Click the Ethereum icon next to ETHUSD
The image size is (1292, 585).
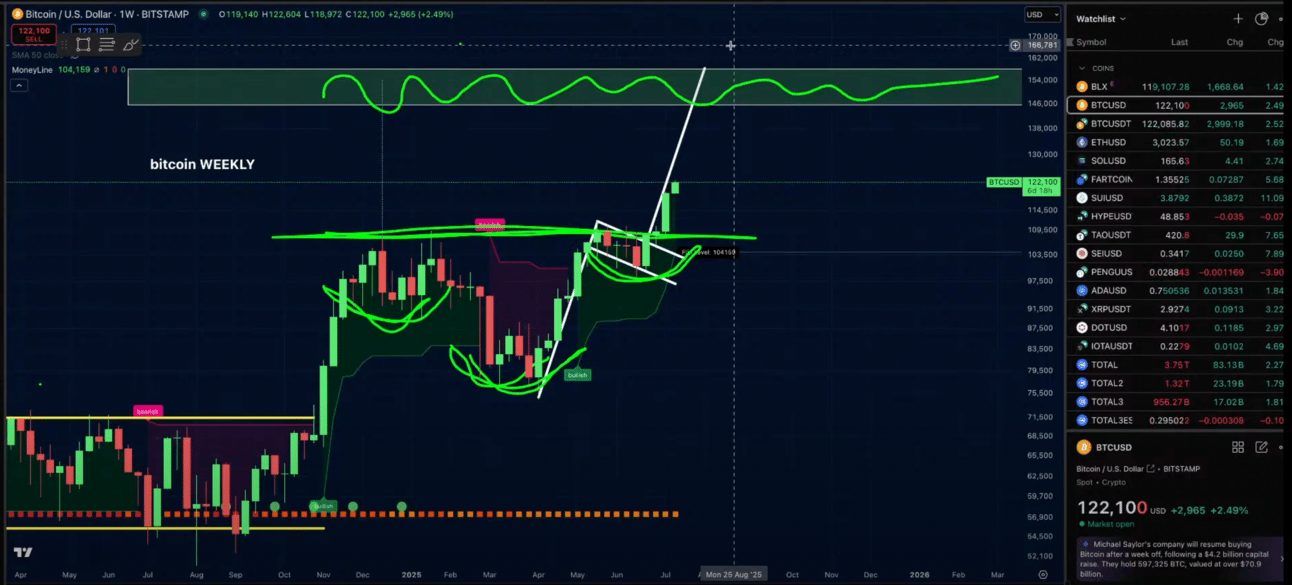(x=1081, y=142)
